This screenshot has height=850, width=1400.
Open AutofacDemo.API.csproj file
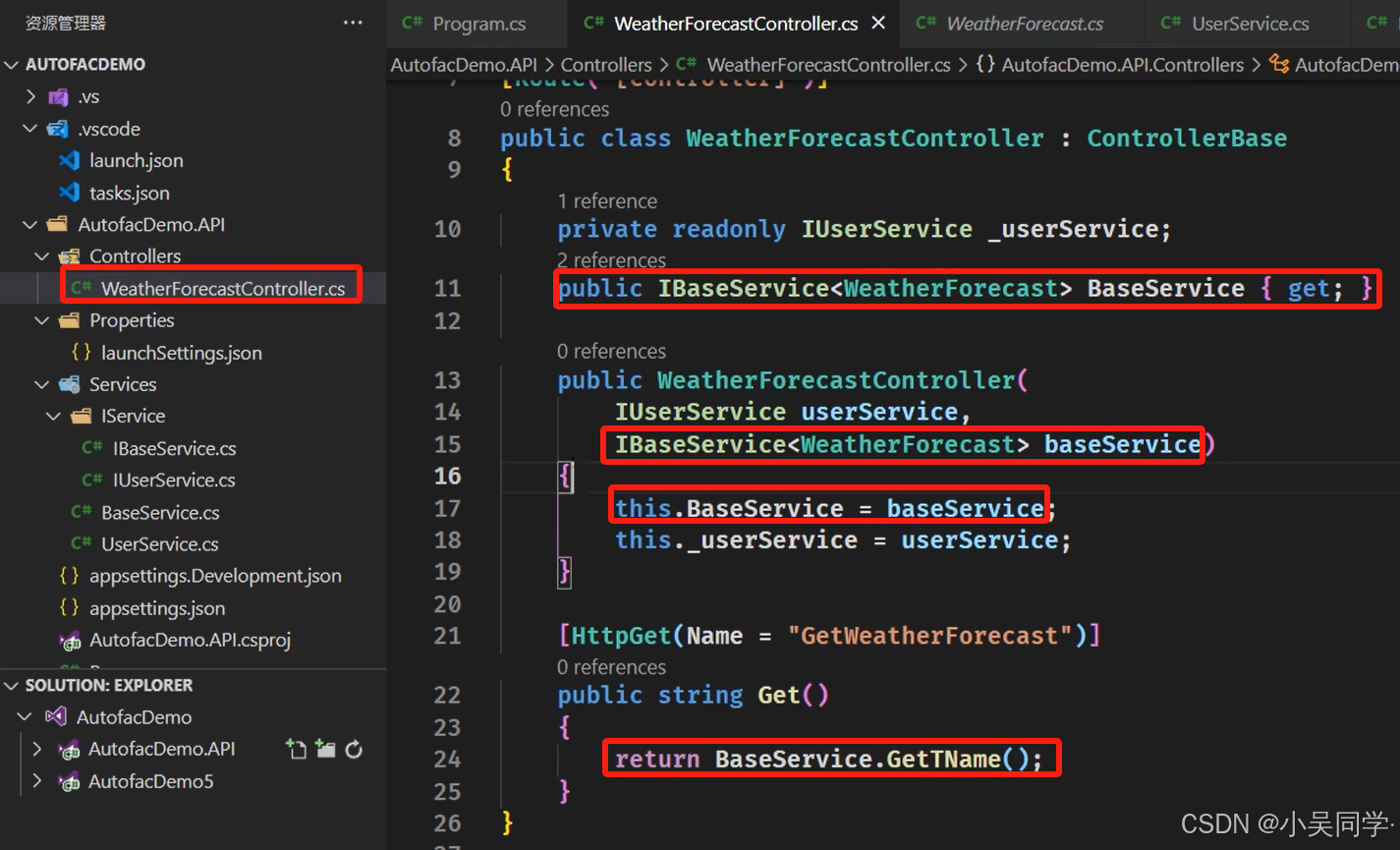click(x=191, y=640)
